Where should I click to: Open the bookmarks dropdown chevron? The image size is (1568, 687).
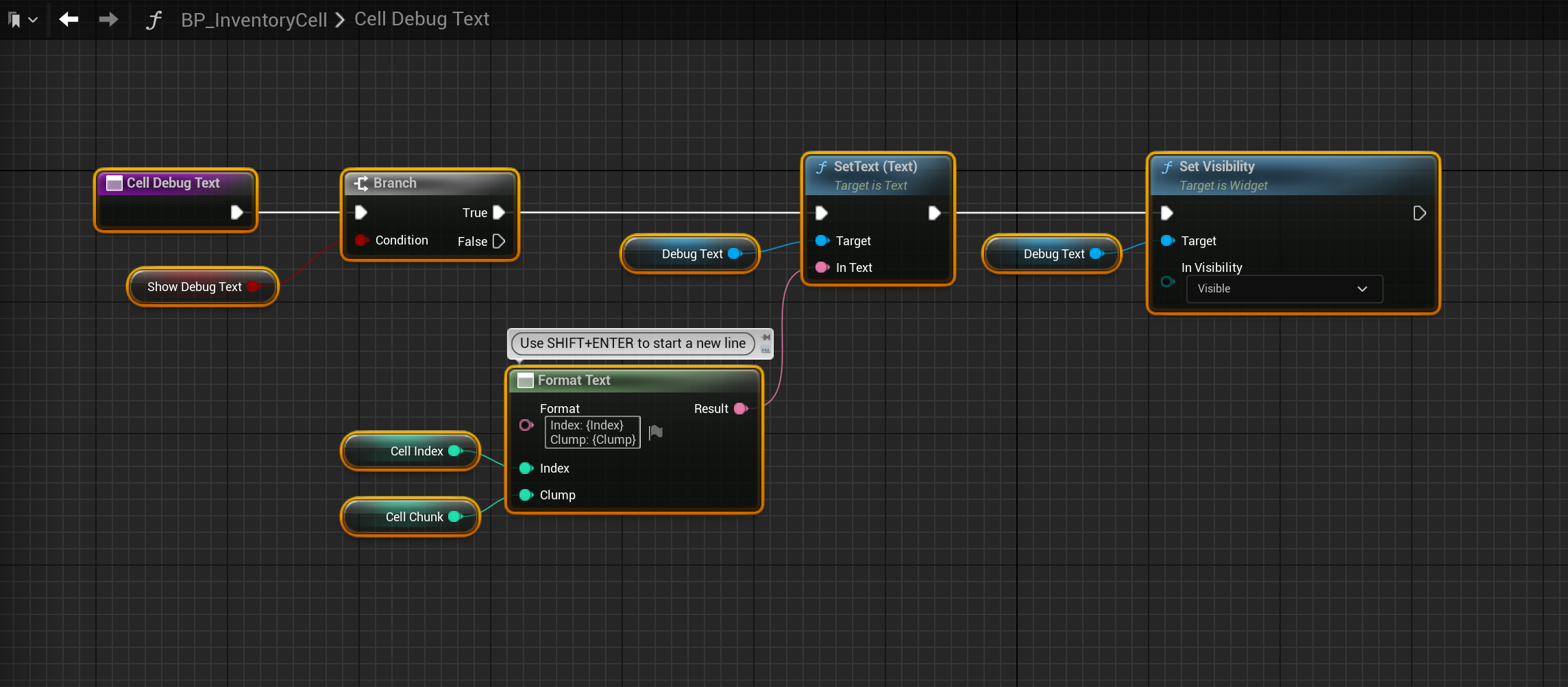pos(33,20)
